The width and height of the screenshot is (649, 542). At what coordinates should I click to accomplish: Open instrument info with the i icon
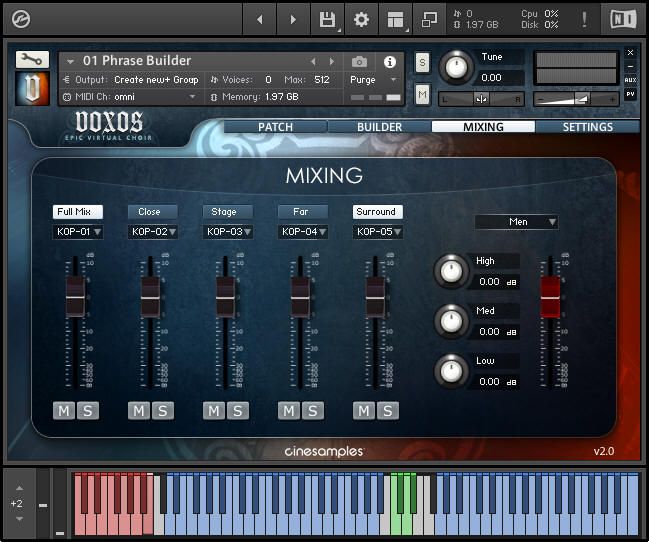point(389,62)
